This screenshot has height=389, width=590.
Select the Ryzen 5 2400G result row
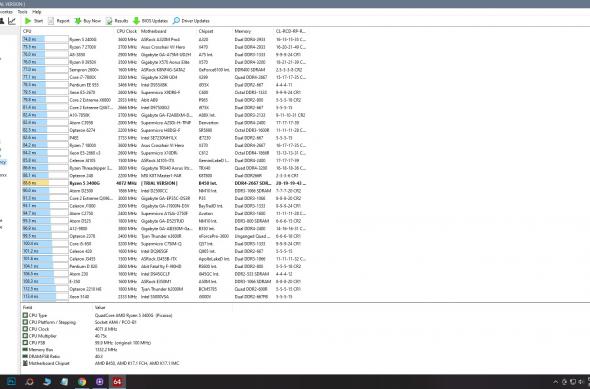pos(164,40)
